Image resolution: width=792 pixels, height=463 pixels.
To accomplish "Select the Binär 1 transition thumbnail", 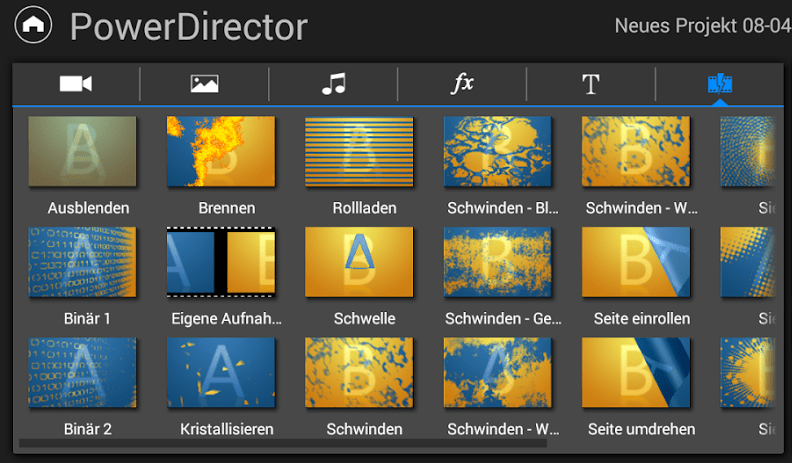I will (82, 262).
